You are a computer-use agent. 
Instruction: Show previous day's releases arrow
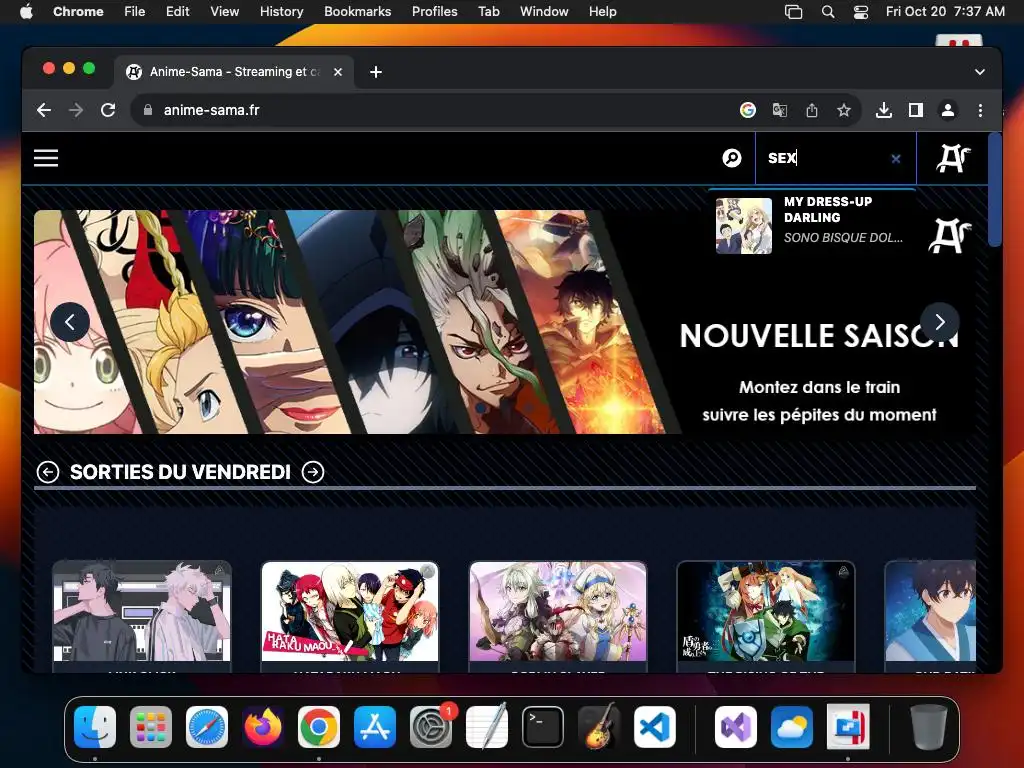point(48,472)
